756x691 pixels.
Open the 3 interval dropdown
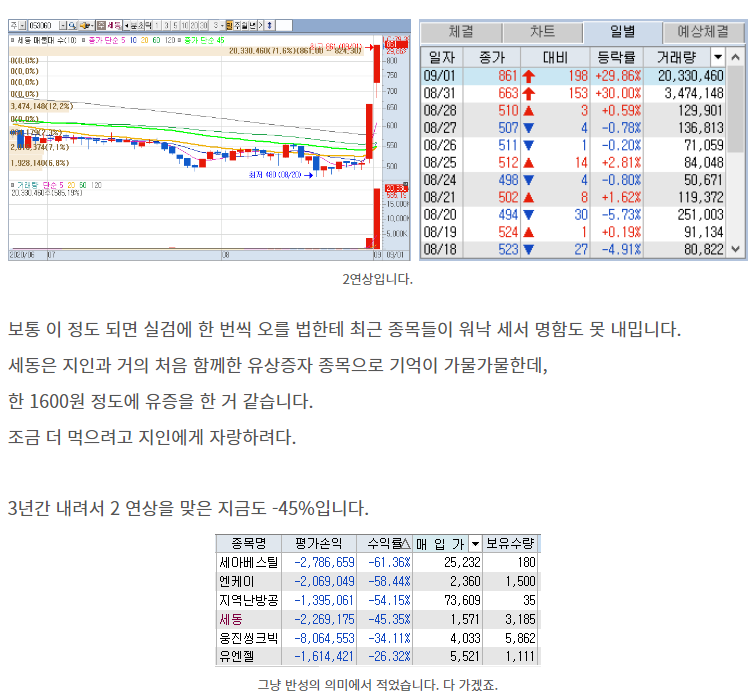pyautogui.click(x=222, y=26)
